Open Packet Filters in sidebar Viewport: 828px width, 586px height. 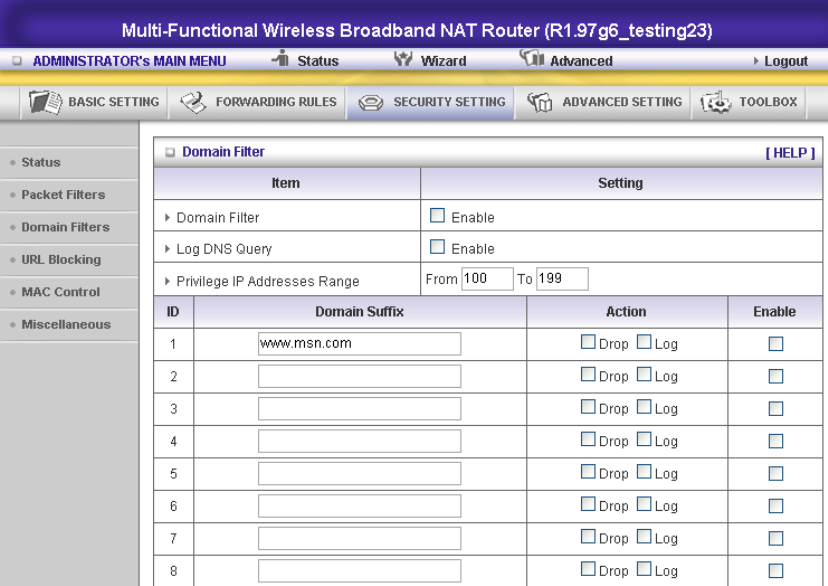tap(63, 194)
